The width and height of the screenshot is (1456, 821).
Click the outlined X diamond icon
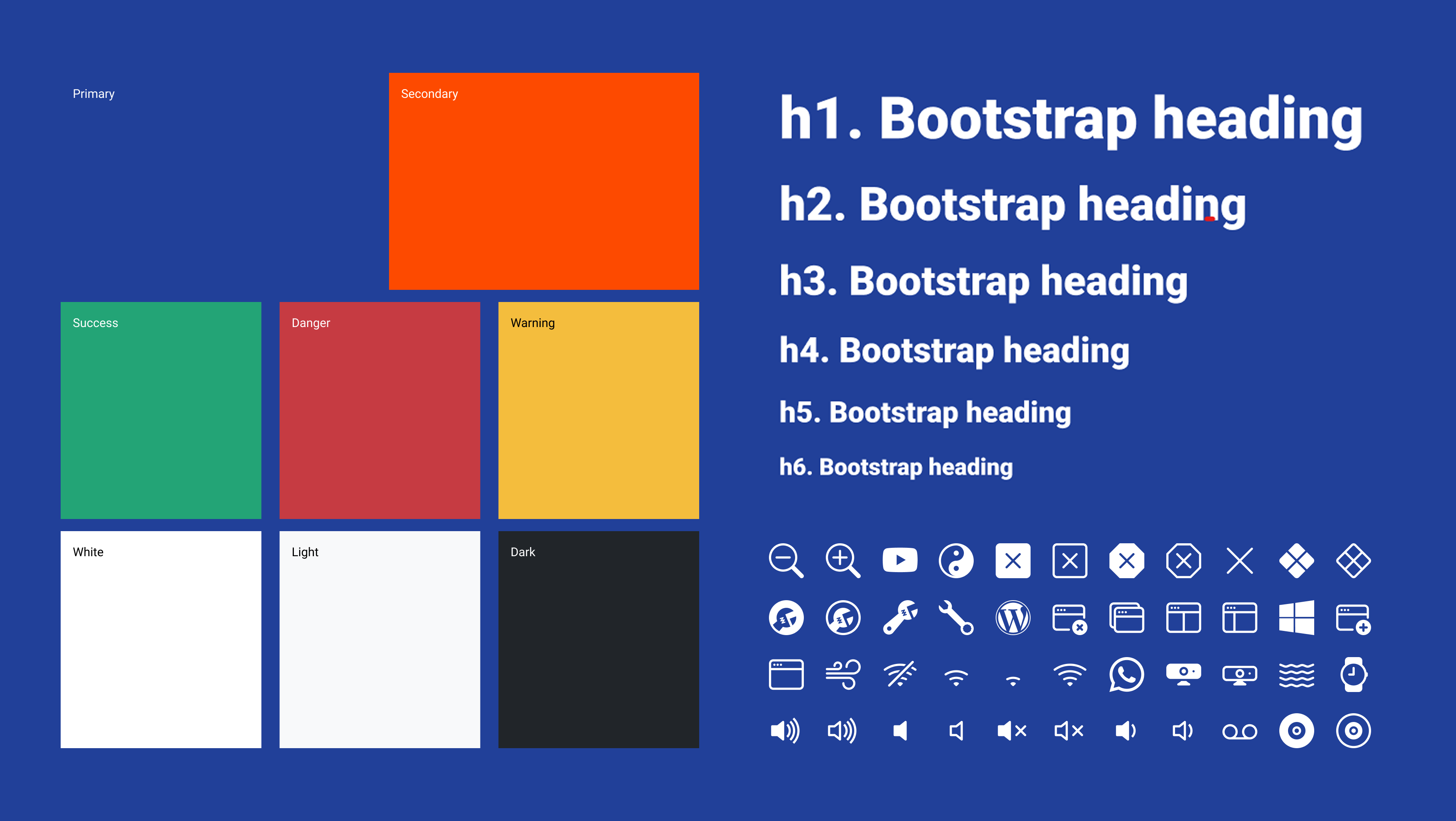(1354, 561)
